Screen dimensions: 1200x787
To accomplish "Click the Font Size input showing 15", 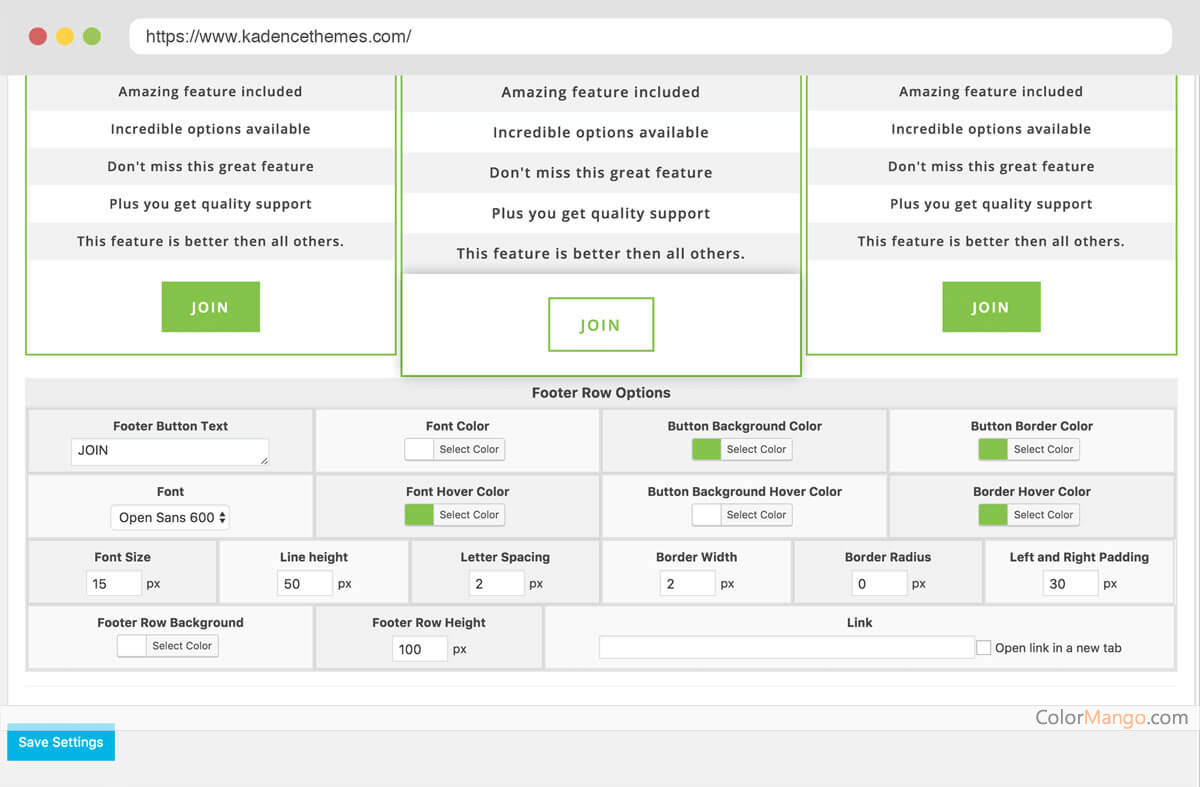I will [x=113, y=583].
